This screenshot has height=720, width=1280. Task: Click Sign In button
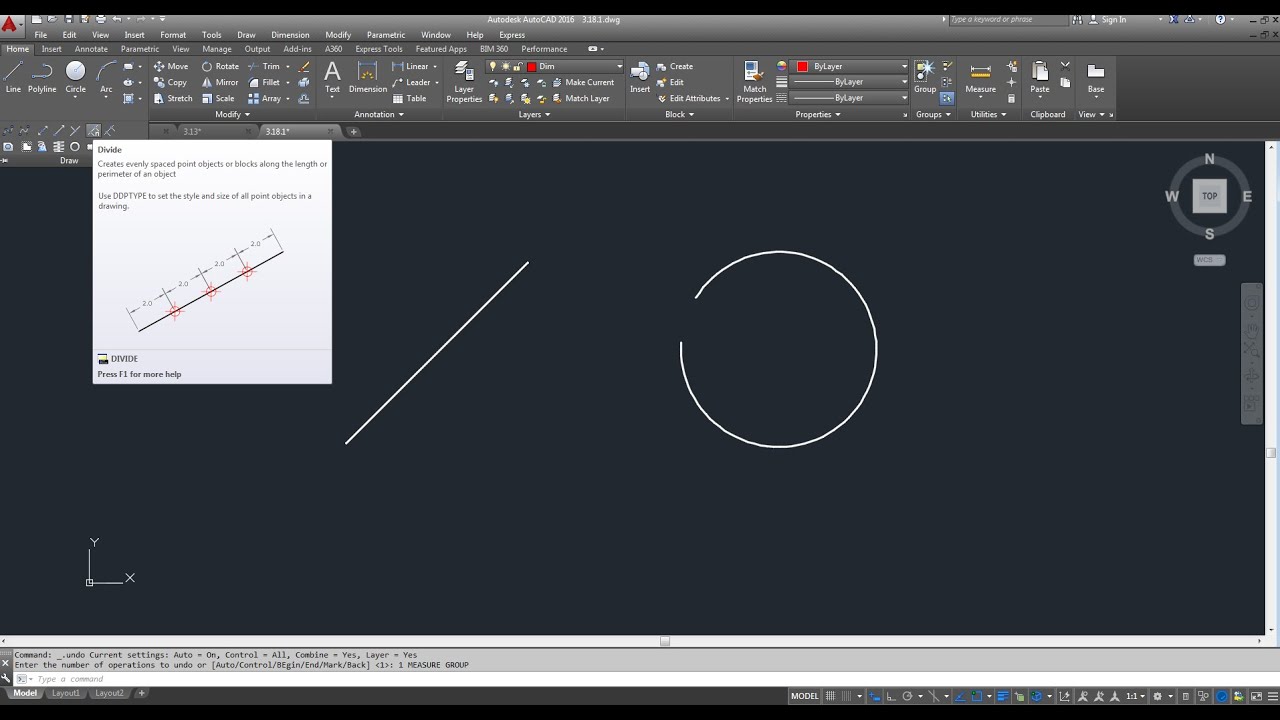1107,20
